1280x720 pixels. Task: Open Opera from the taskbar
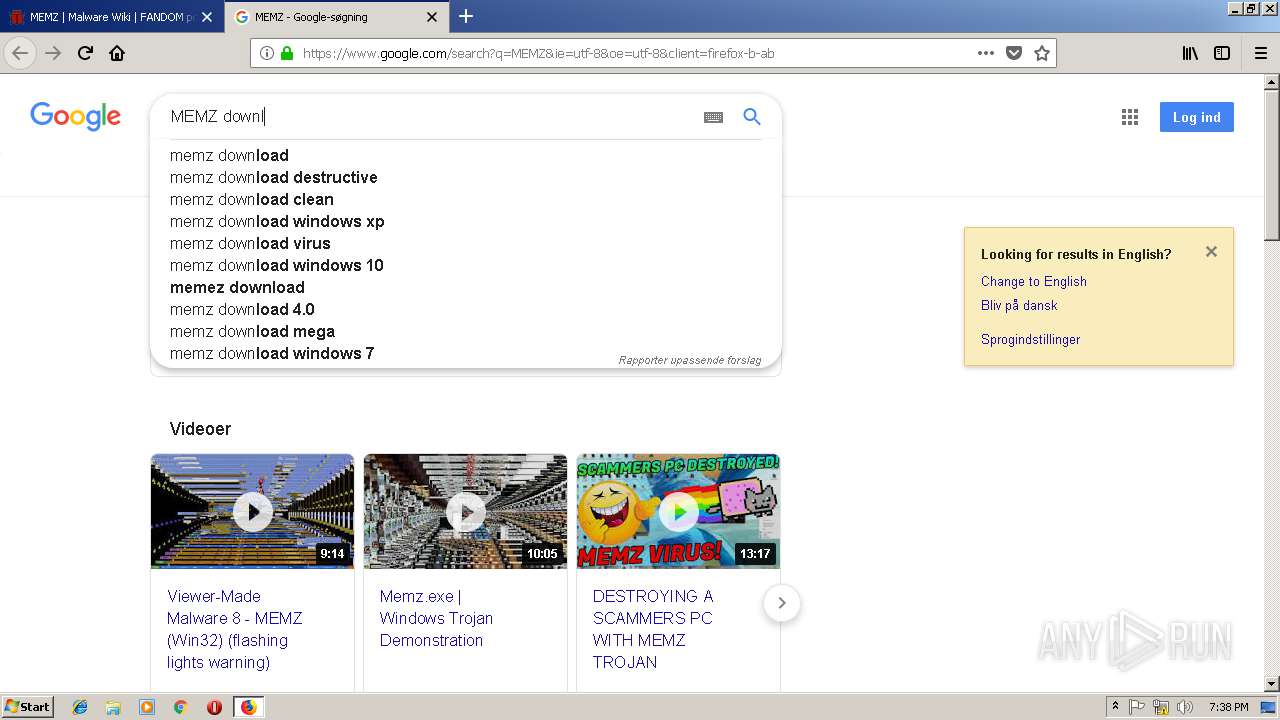point(214,707)
